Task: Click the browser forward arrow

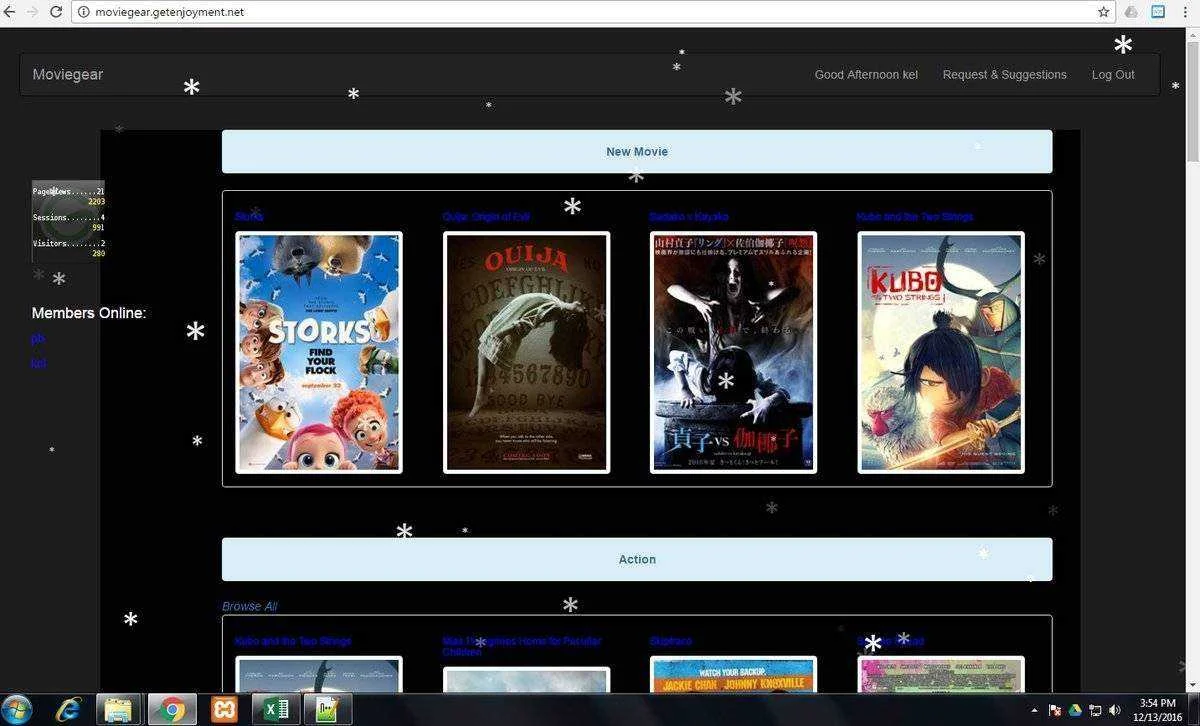Action: pyautogui.click(x=32, y=12)
